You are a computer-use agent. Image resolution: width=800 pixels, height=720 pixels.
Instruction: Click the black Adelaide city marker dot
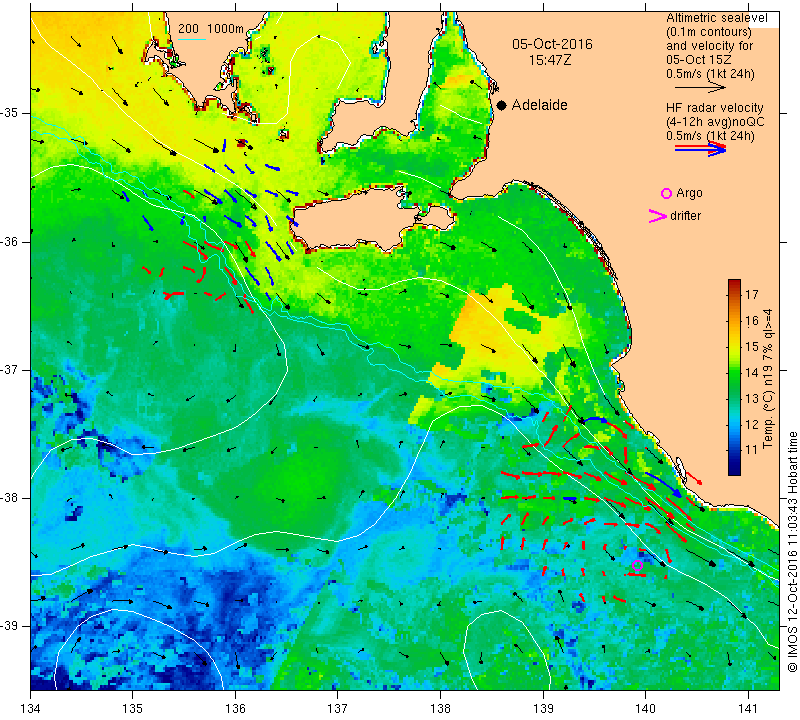coord(502,105)
